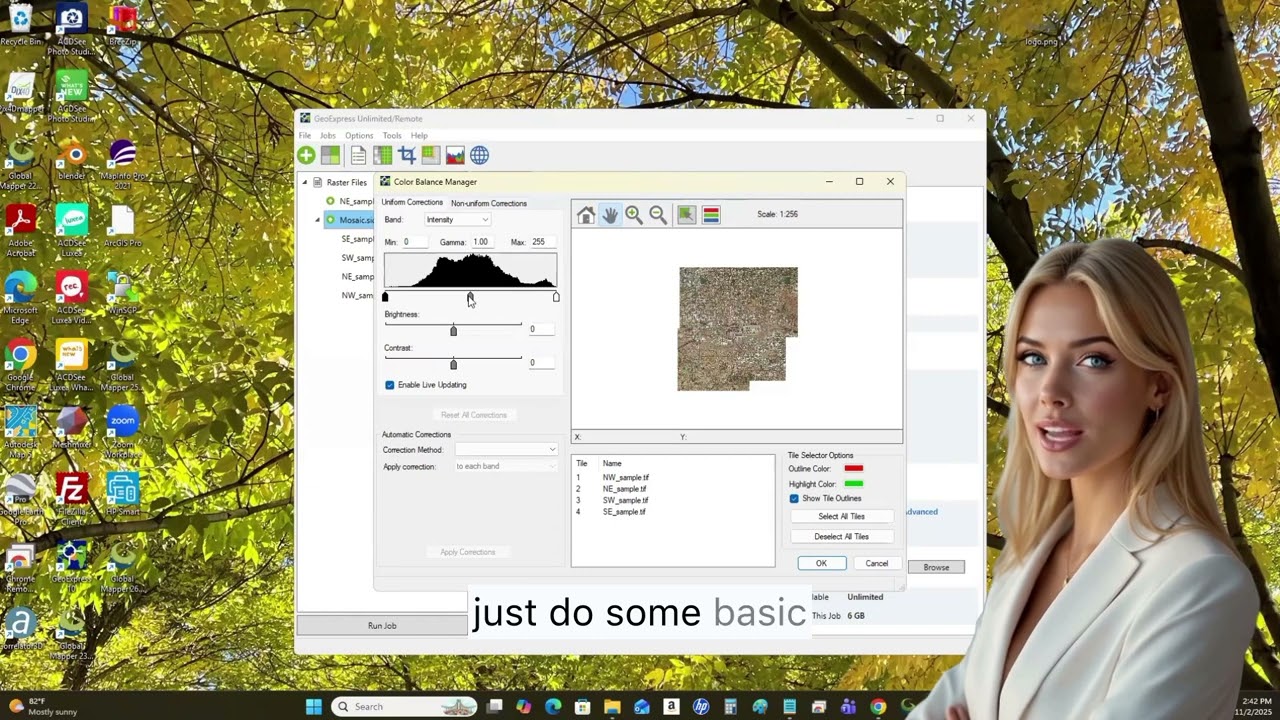Select the Crop tool in GeoExpress toolbar

pos(407,155)
